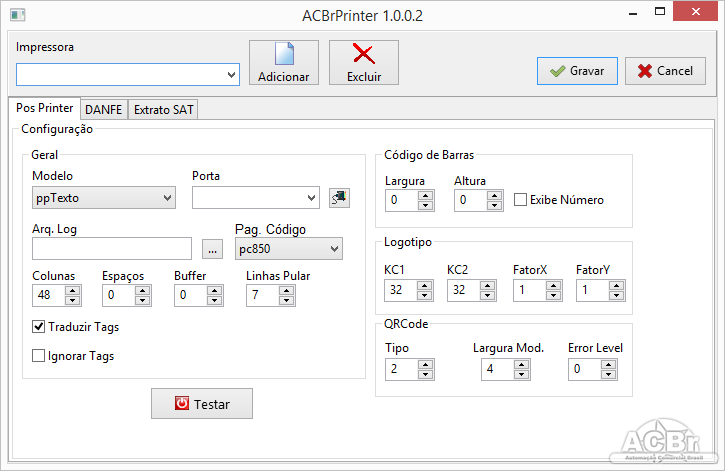Viewport: 725px width, 471px height.
Task: Increase the barcode Altura value
Action: pos(494,195)
